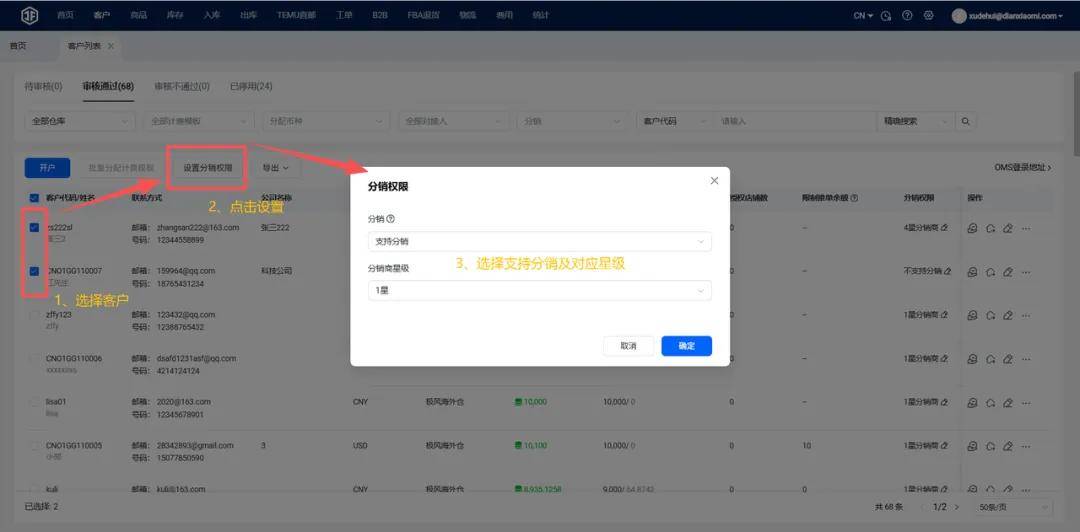Open the 全部仓库 filter dropdown
Viewport: 1080px width, 532px height.
[80, 121]
